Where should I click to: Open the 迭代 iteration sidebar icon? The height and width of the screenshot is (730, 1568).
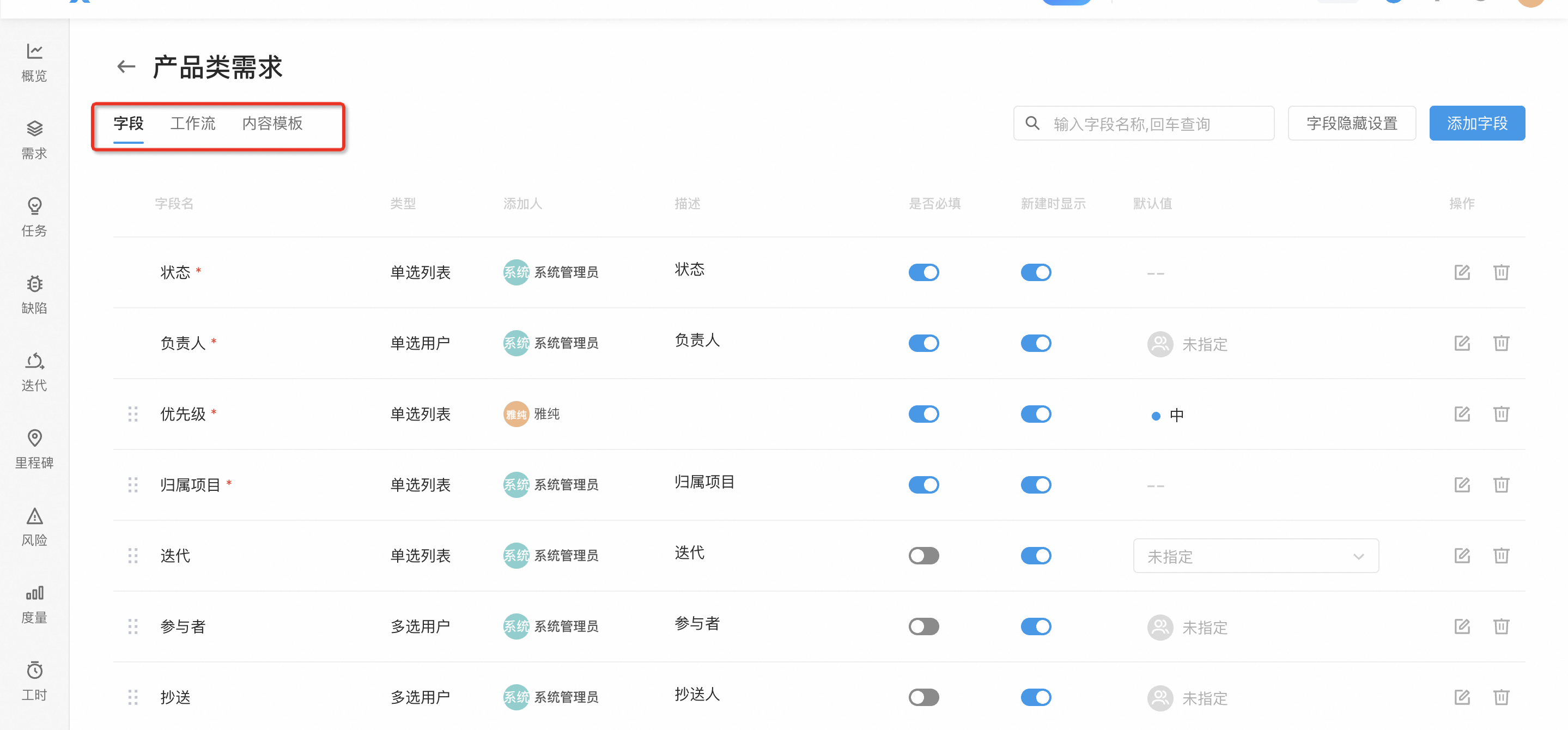pos(34,372)
